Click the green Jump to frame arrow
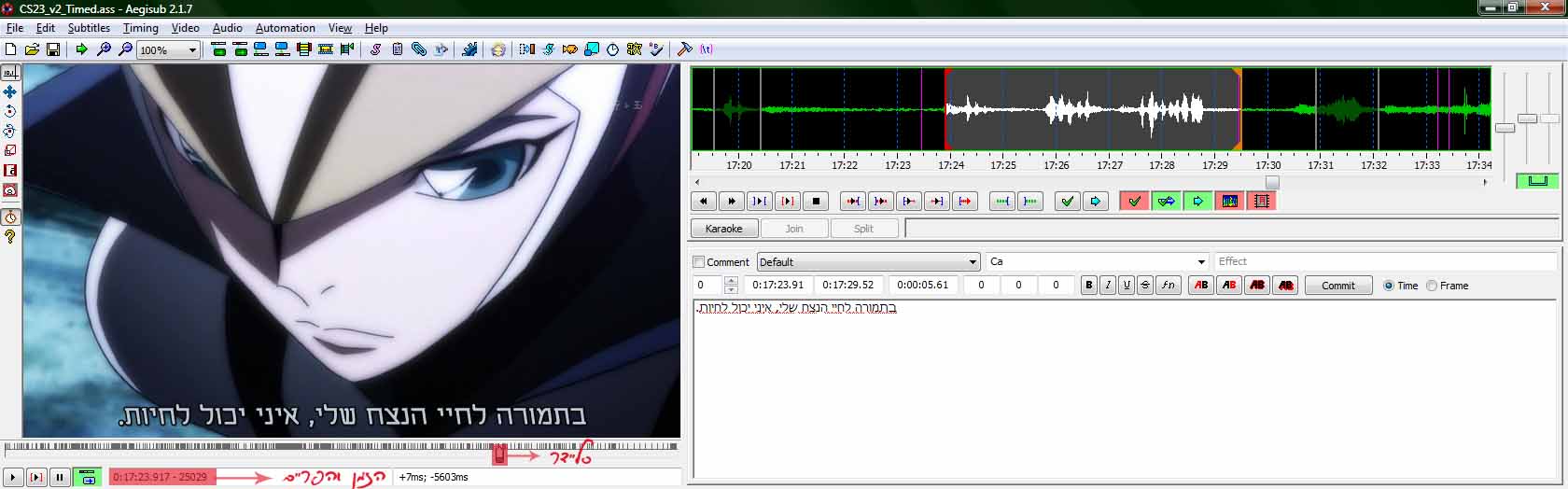The image size is (1568, 489). point(82,49)
